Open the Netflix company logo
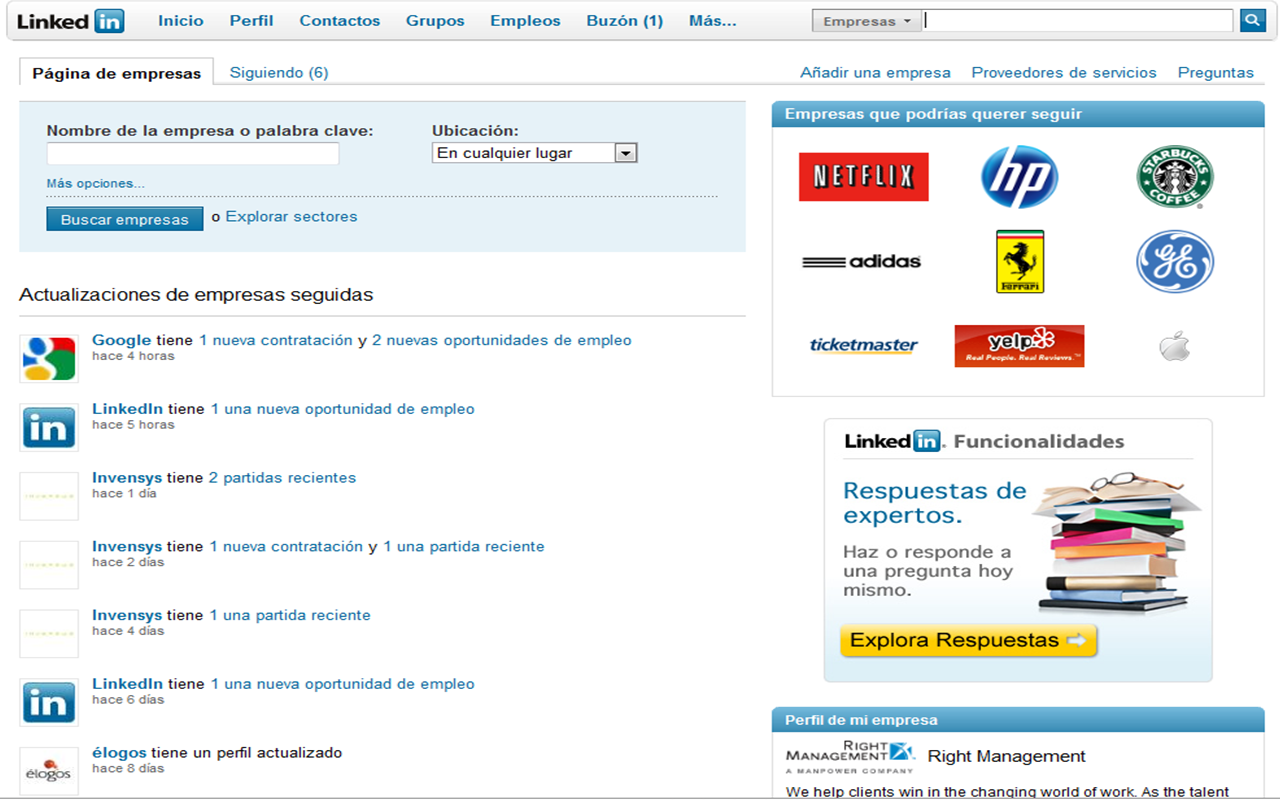Screen dimensions: 1280x800 pos(864,177)
